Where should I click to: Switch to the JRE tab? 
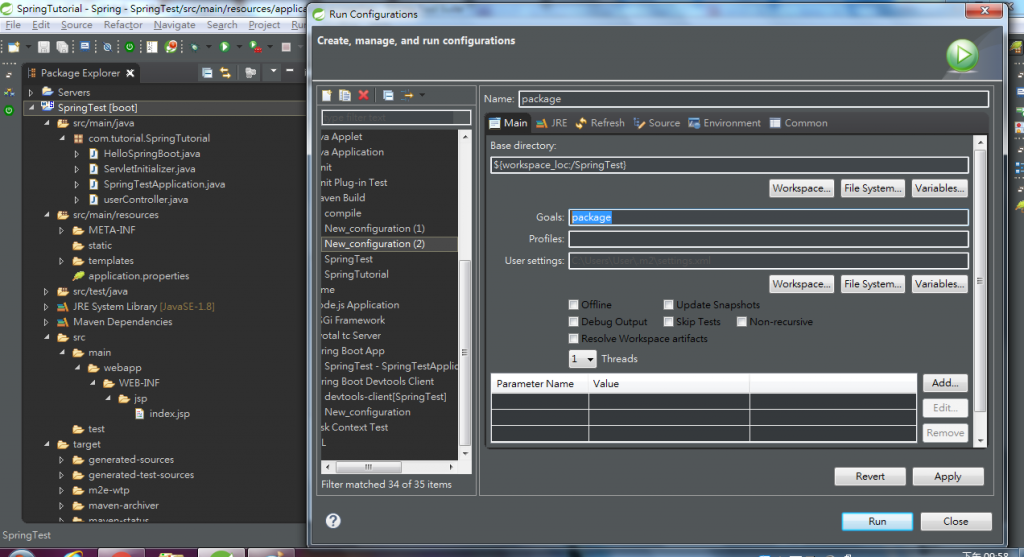click(x=552, y=123)
